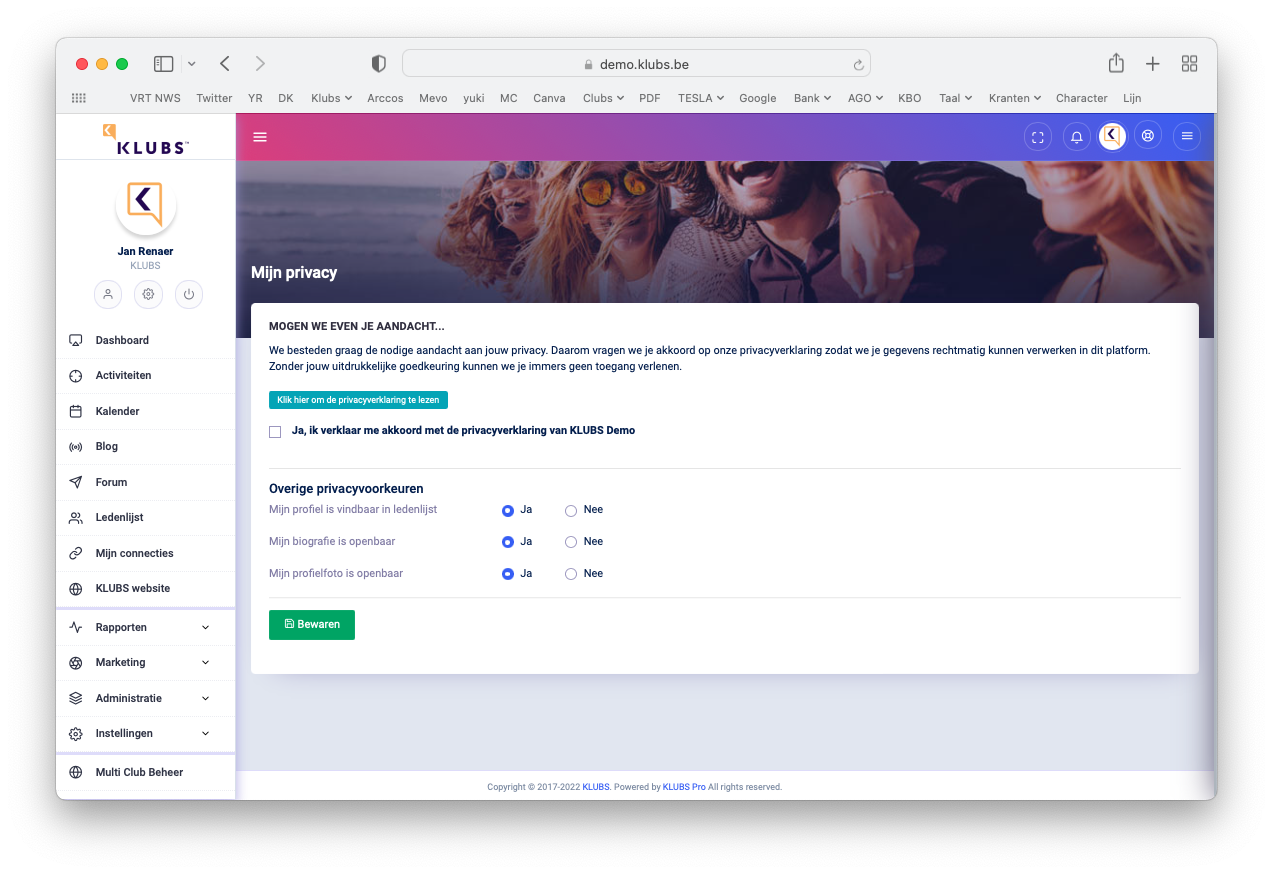The height and width of the screenshot is (874, 1273).
Task: Expand the Marketing sidebar section
Action: pos(138,663)
